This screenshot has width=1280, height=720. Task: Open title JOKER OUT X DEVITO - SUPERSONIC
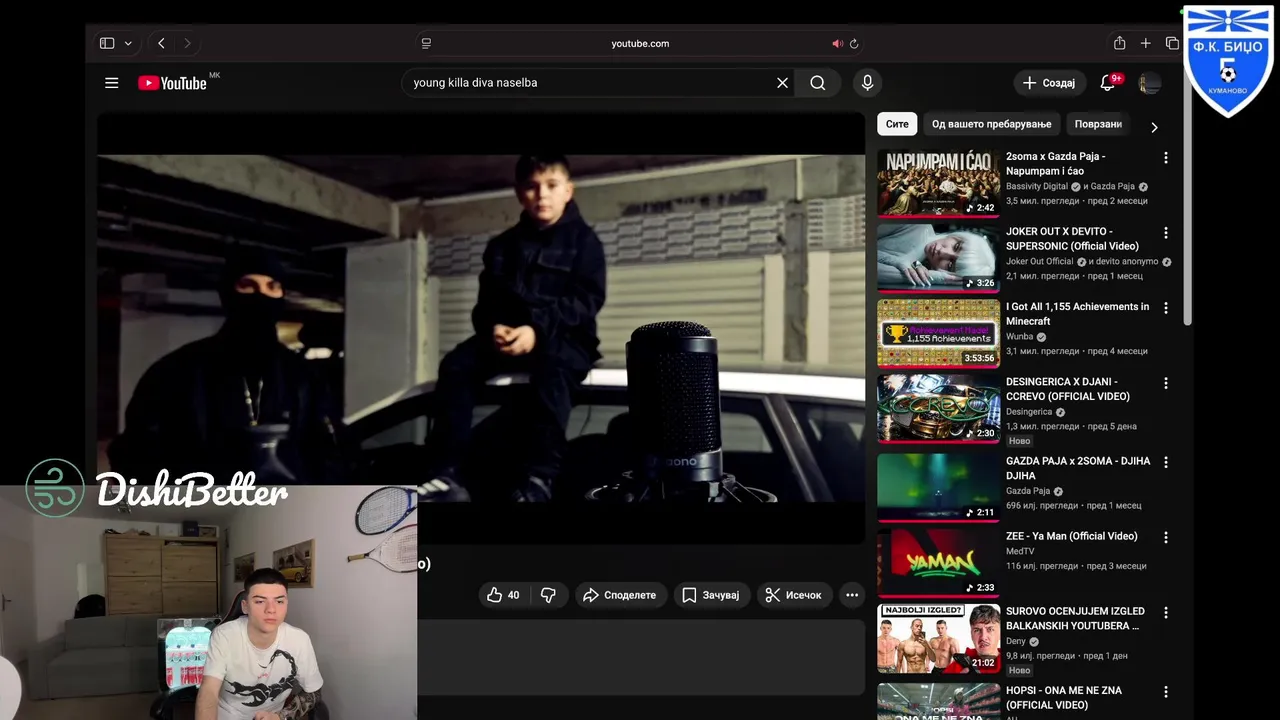tap(1072, 239)
